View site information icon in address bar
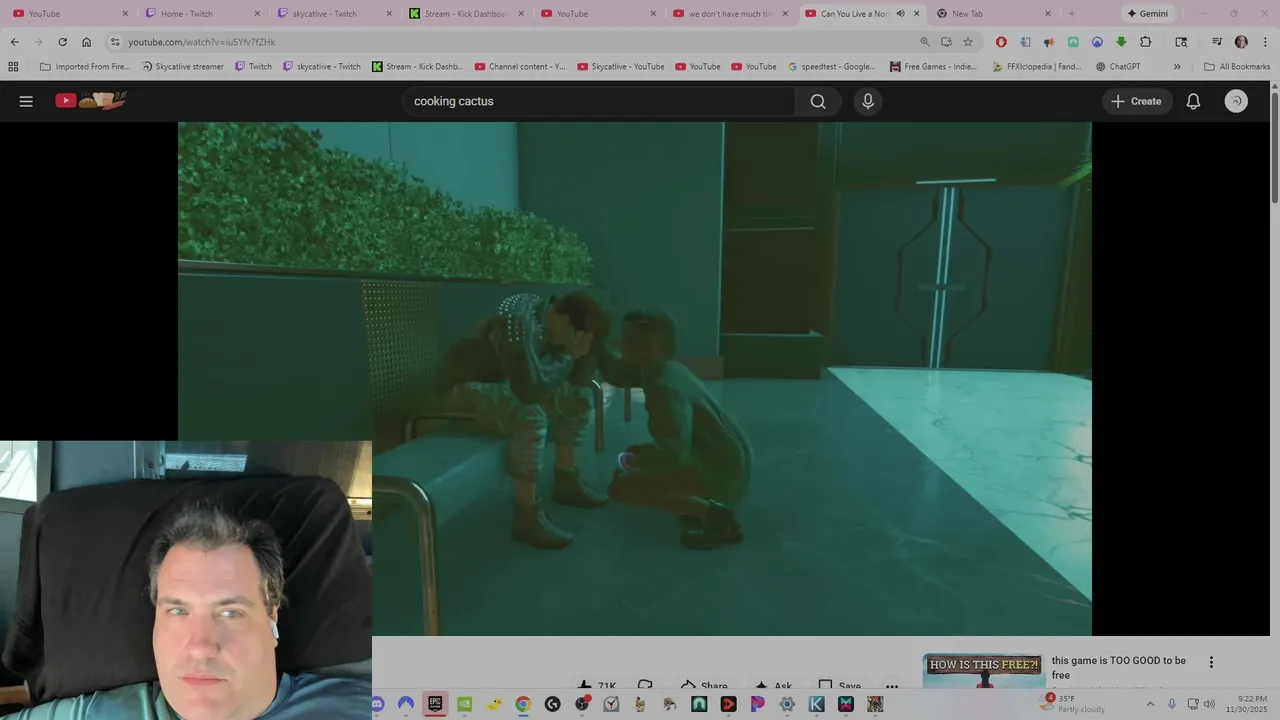The width and height of the screenshot is (1280, 720). click(115, 42)
